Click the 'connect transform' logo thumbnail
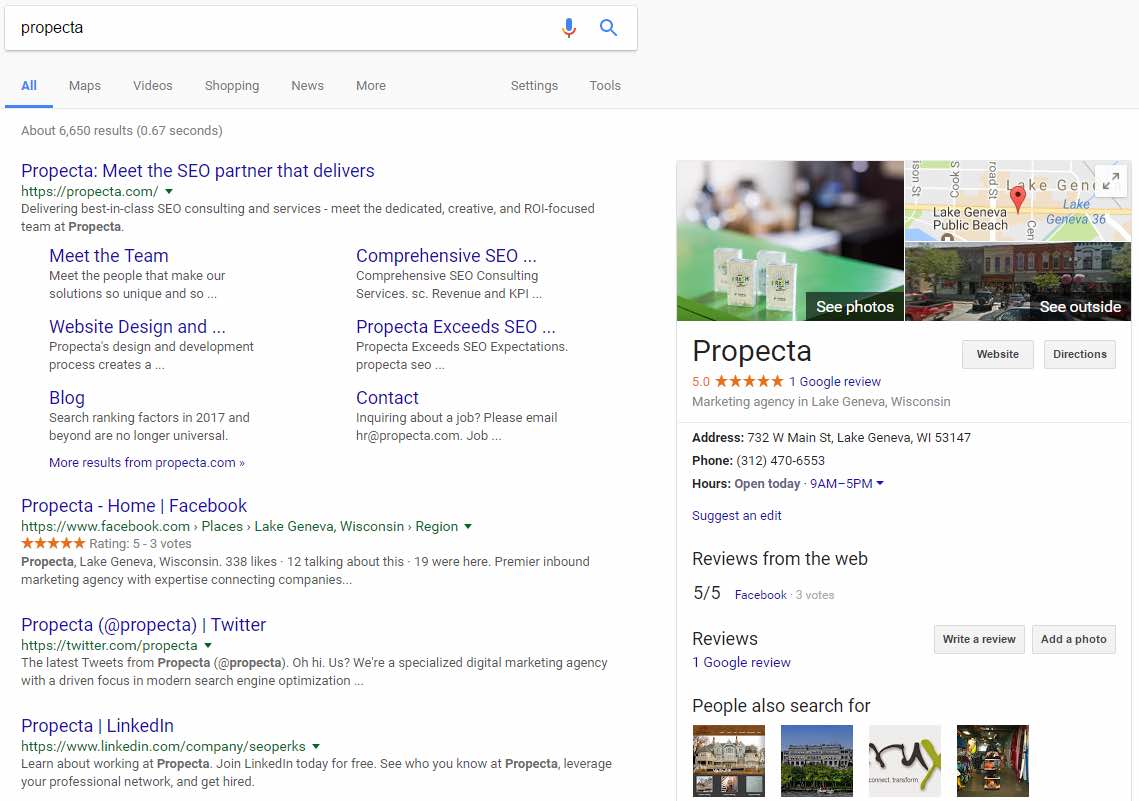Screen dimensions: 1139x801 904,760
